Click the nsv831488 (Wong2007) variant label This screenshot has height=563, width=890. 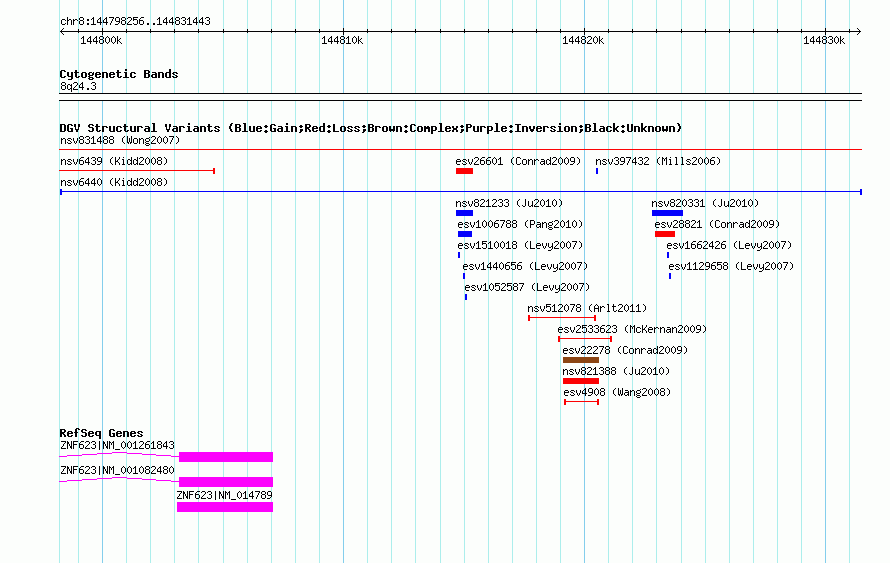(x=120, y=140)
